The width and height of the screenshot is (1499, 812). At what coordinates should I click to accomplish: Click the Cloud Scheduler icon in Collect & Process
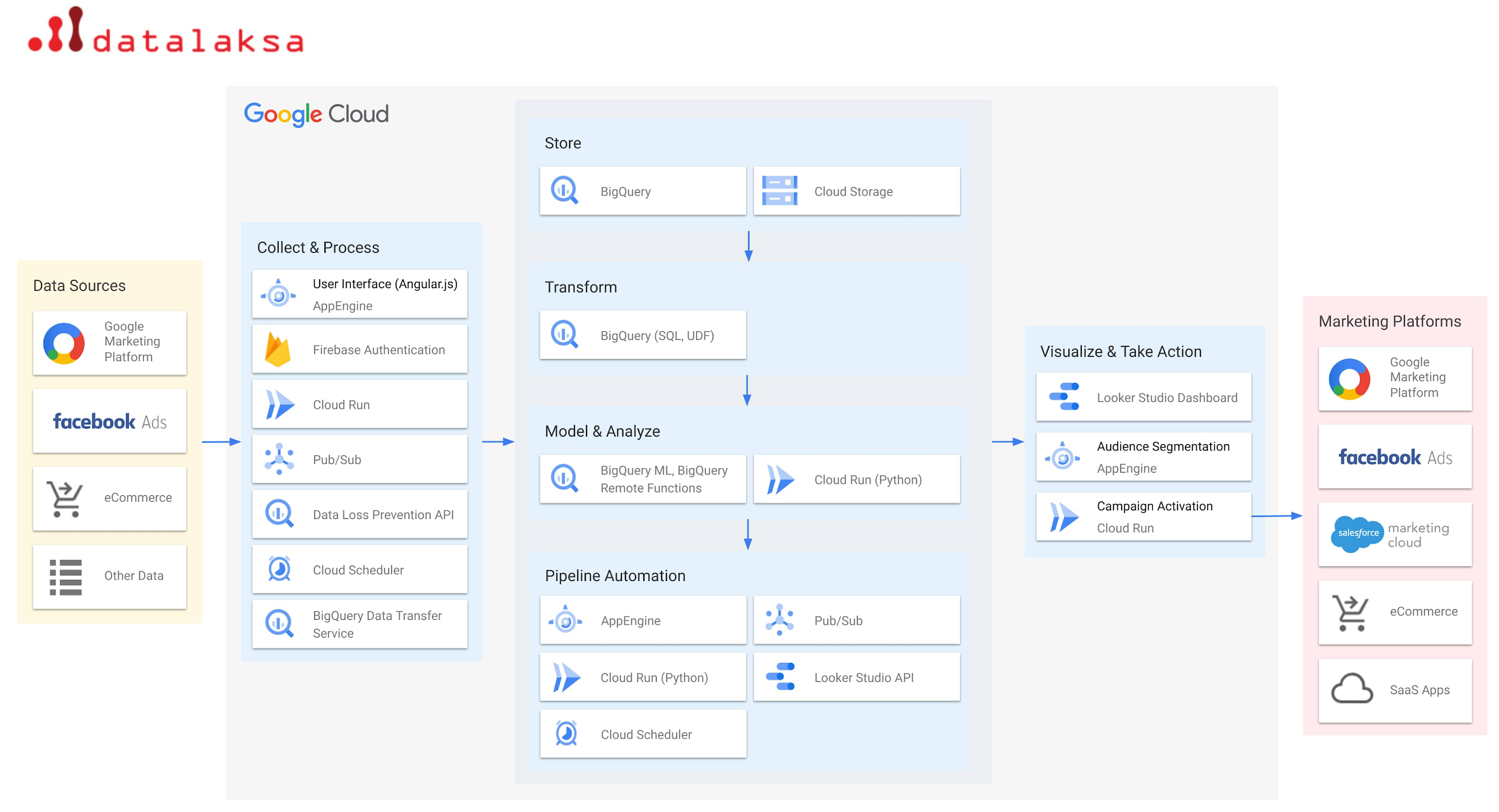pos(279,569)
